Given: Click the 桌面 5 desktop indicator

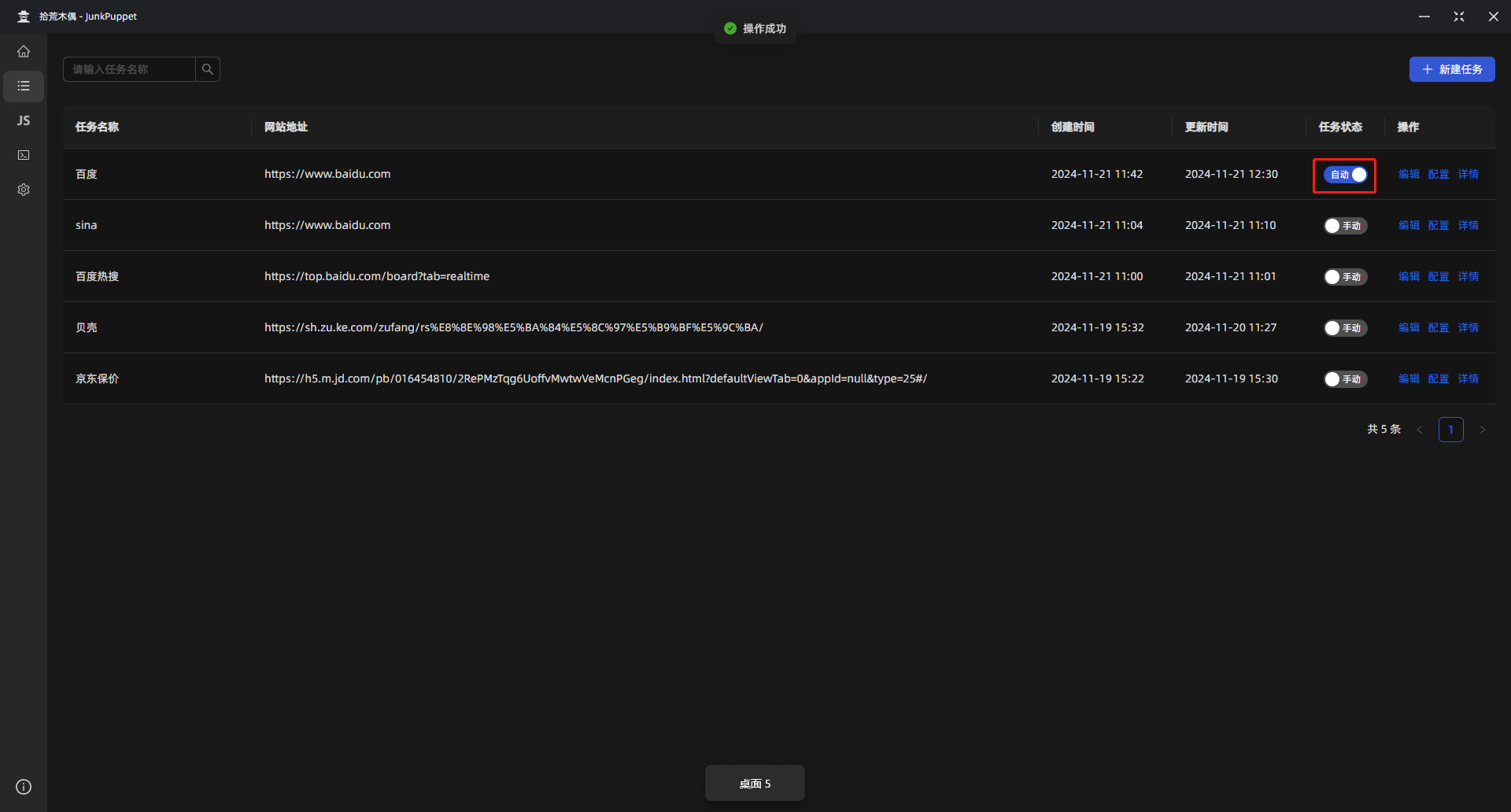Looking at the screenshot, I should click(755, 784).
